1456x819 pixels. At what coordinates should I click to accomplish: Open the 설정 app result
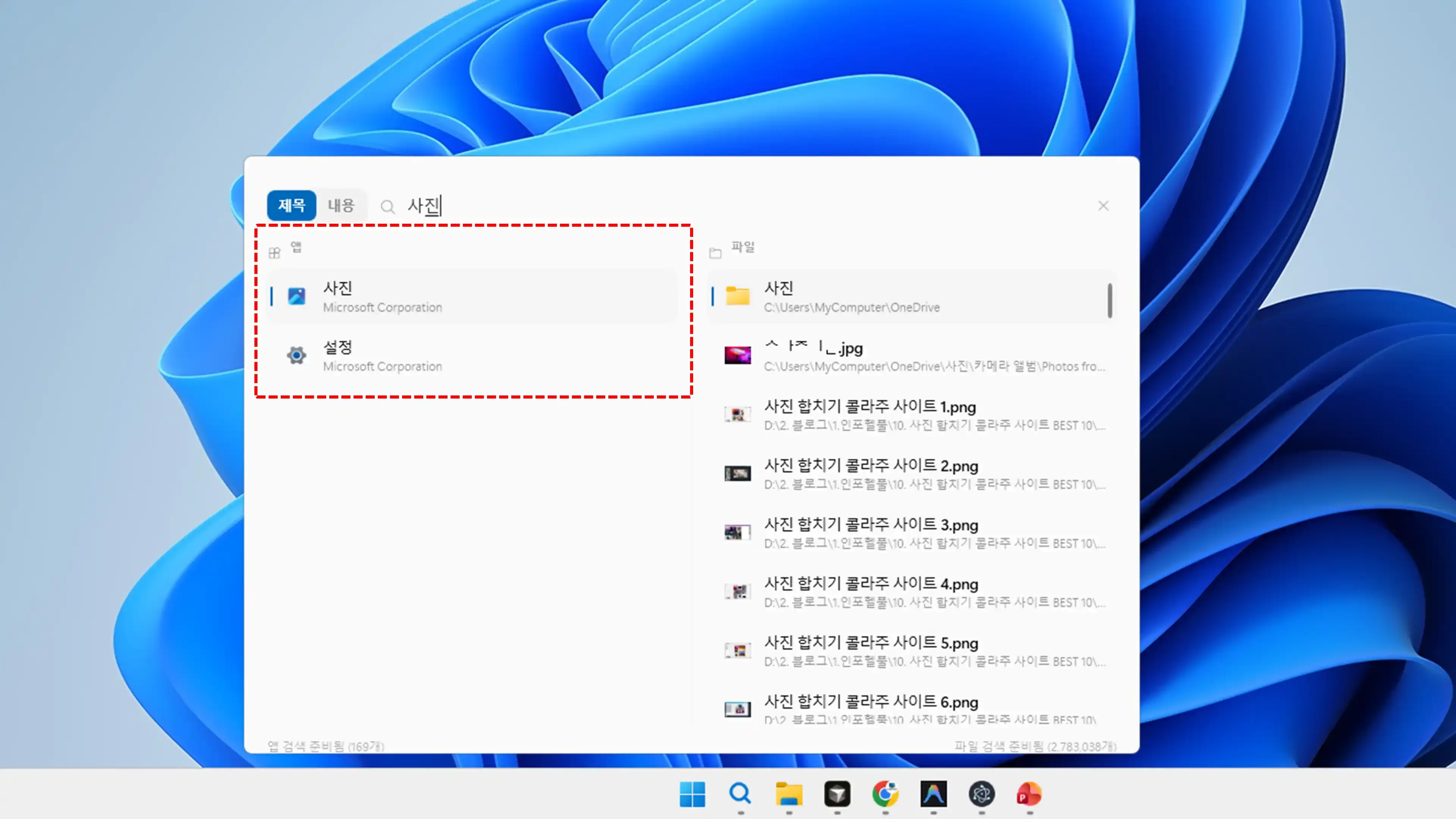472,356
